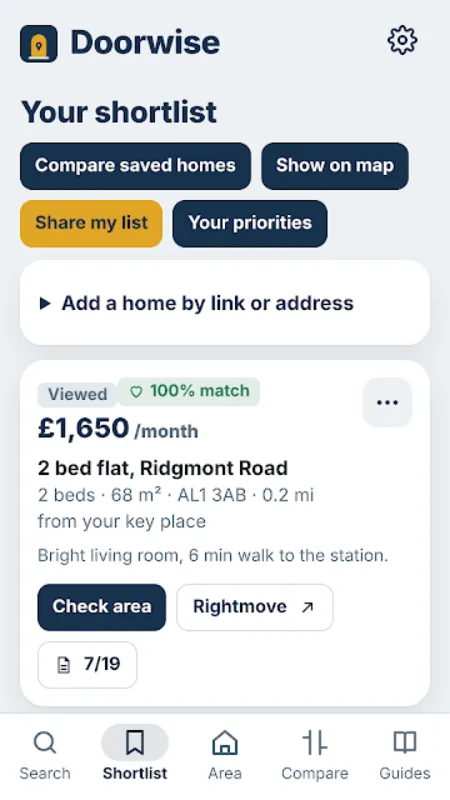Image resolution: width=450 pixels, height=800 pixels.
Task: Click the Doorwise door logo icon
Action: click(39, 43)
